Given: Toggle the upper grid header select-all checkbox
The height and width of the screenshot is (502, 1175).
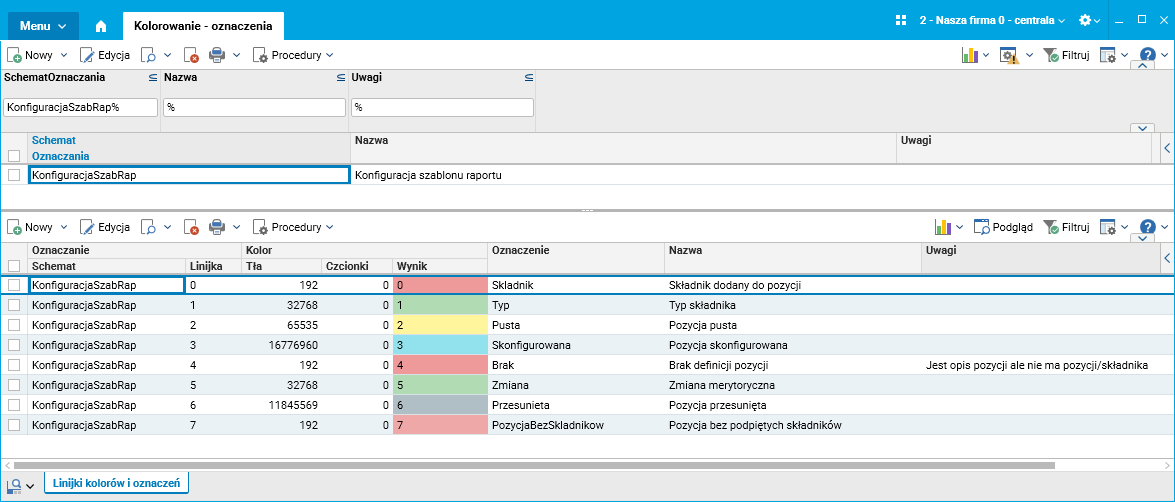Looking at the screenshot, I should pyautogui.click(x=14, y=156).
